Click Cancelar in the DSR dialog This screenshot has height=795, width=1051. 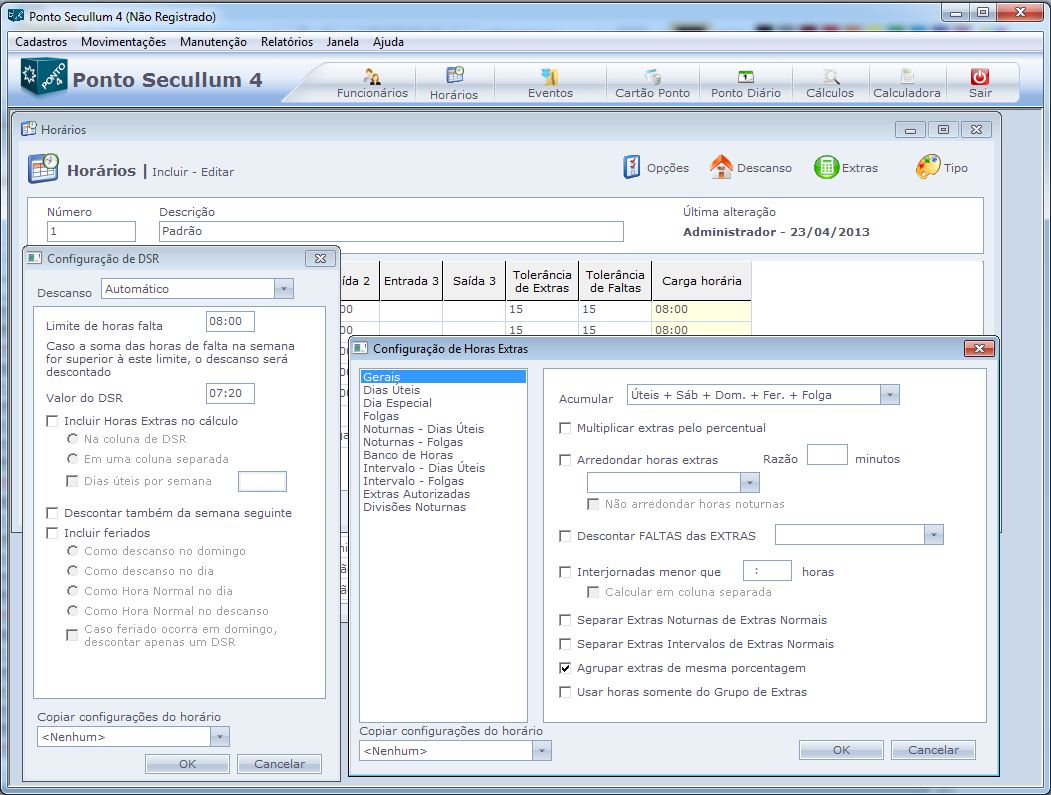[280, 764]
